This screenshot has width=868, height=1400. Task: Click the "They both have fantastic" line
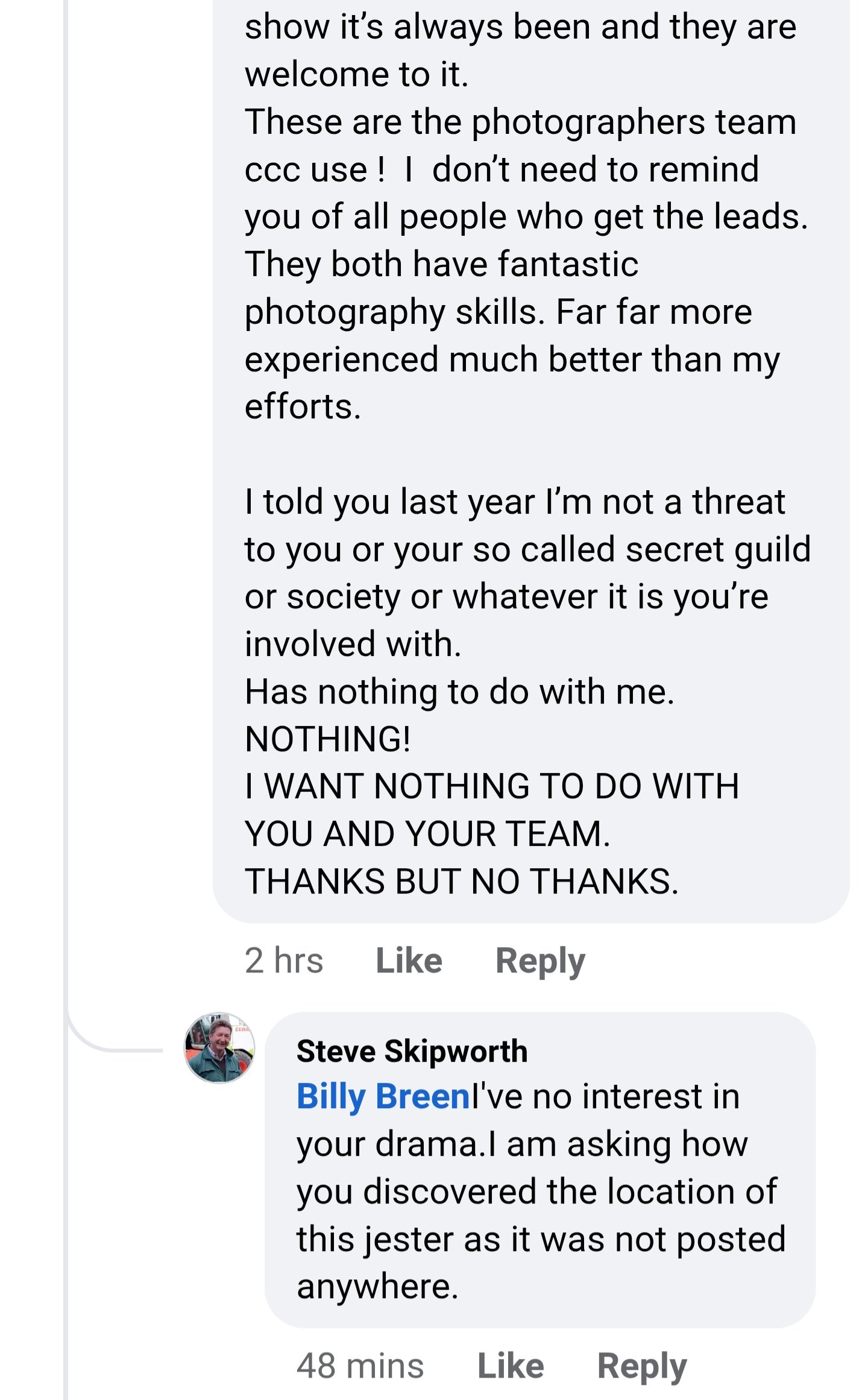point(441,264)
